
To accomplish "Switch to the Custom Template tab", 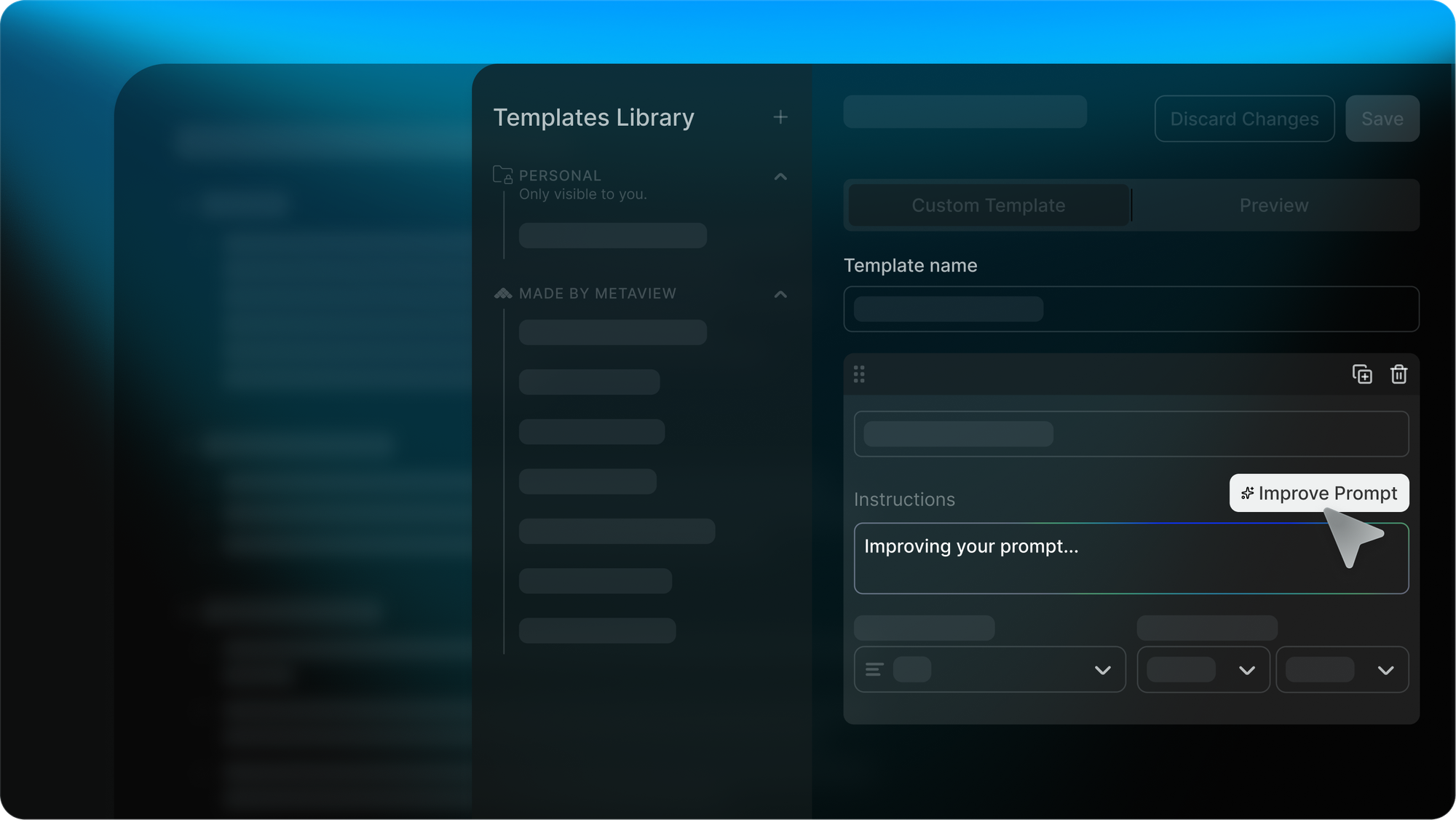I will pyautogui.click(x=988, y=205).
